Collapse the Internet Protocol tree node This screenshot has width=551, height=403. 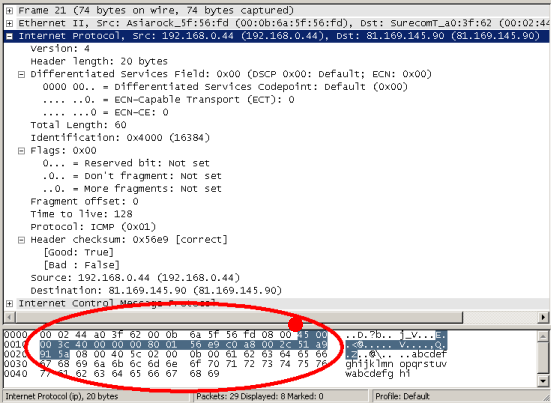(9, 36)
